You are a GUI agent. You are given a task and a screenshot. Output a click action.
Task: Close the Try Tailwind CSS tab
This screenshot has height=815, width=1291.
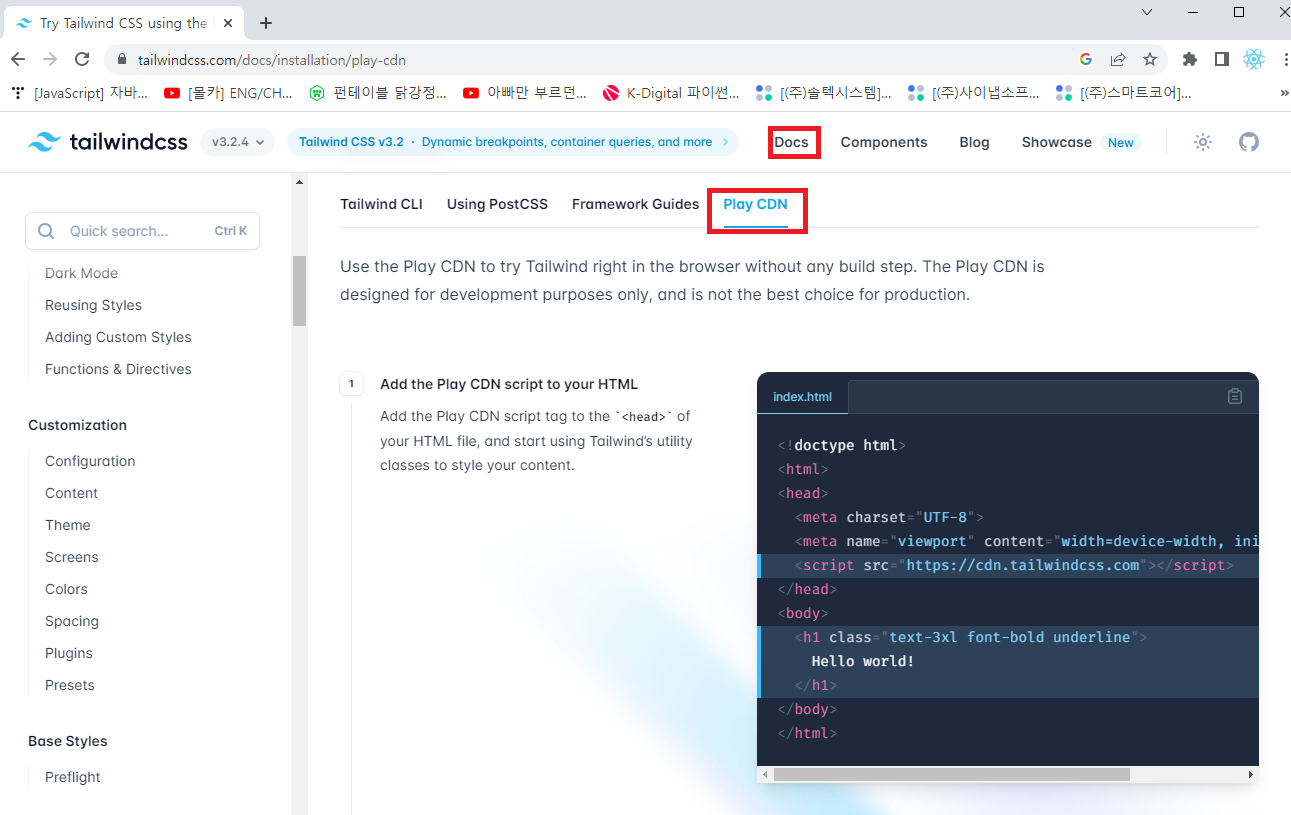tap(227, 23)
